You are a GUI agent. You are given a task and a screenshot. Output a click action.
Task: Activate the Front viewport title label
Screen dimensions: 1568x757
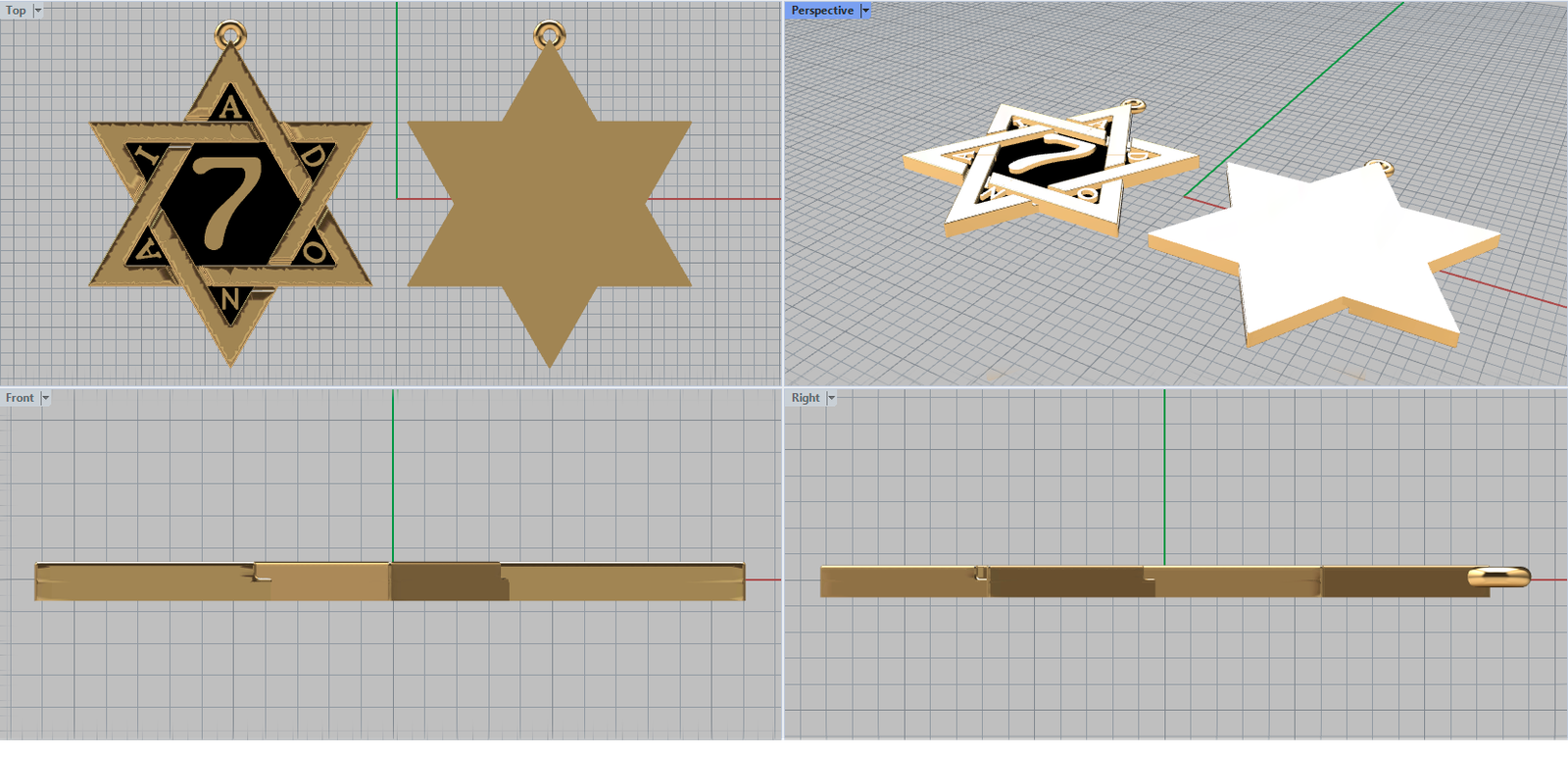point(20,398)
